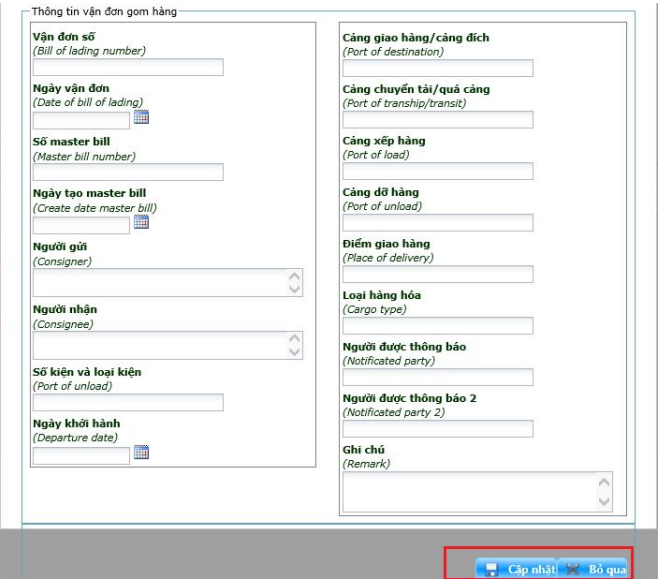Click the Ngày khởi hành calendar icon
Image resolution: width=658 pixels, height=581 pixels.
tap(141, 454)
